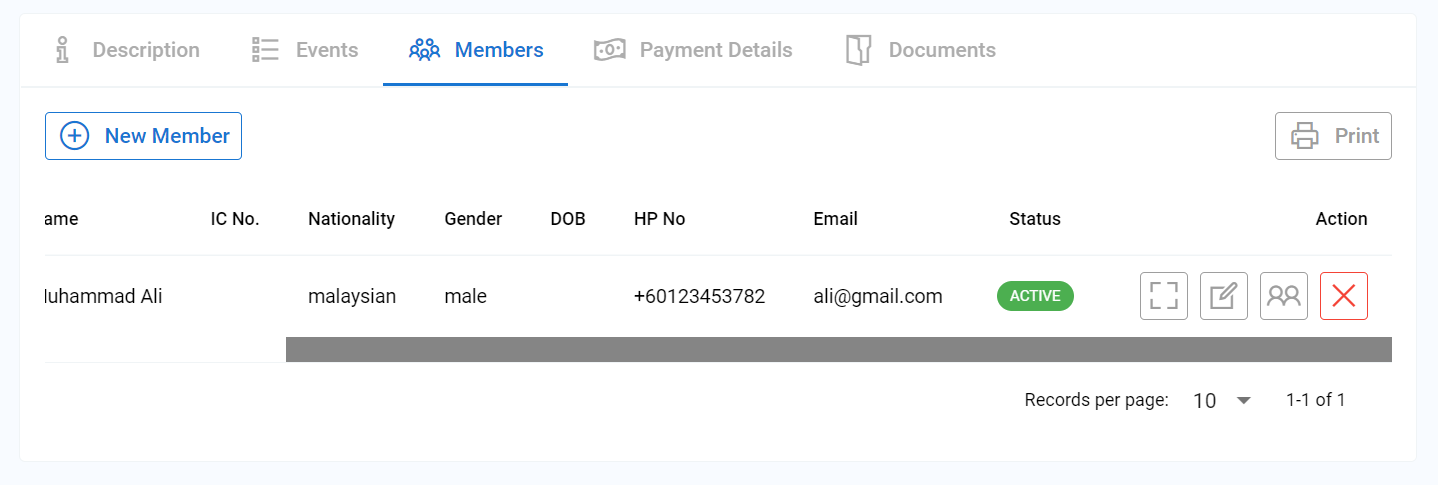Image resolution: width=1438 pixels, height=485 pixels.
Task: Click the 1-1 of 1 pagination text
Action: (x=1315, y=400)
